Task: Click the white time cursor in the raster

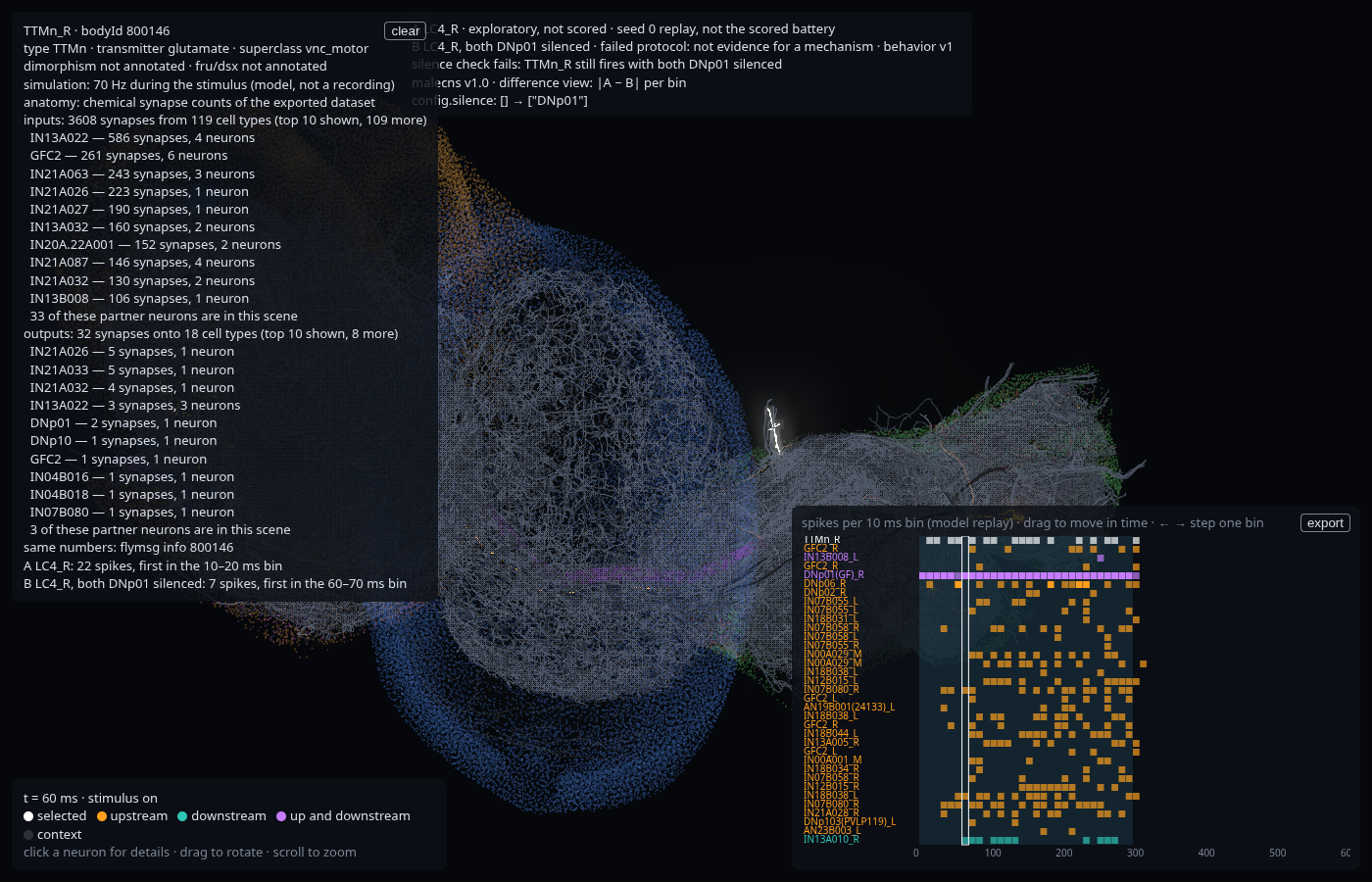Action: (x=964, y=691)
